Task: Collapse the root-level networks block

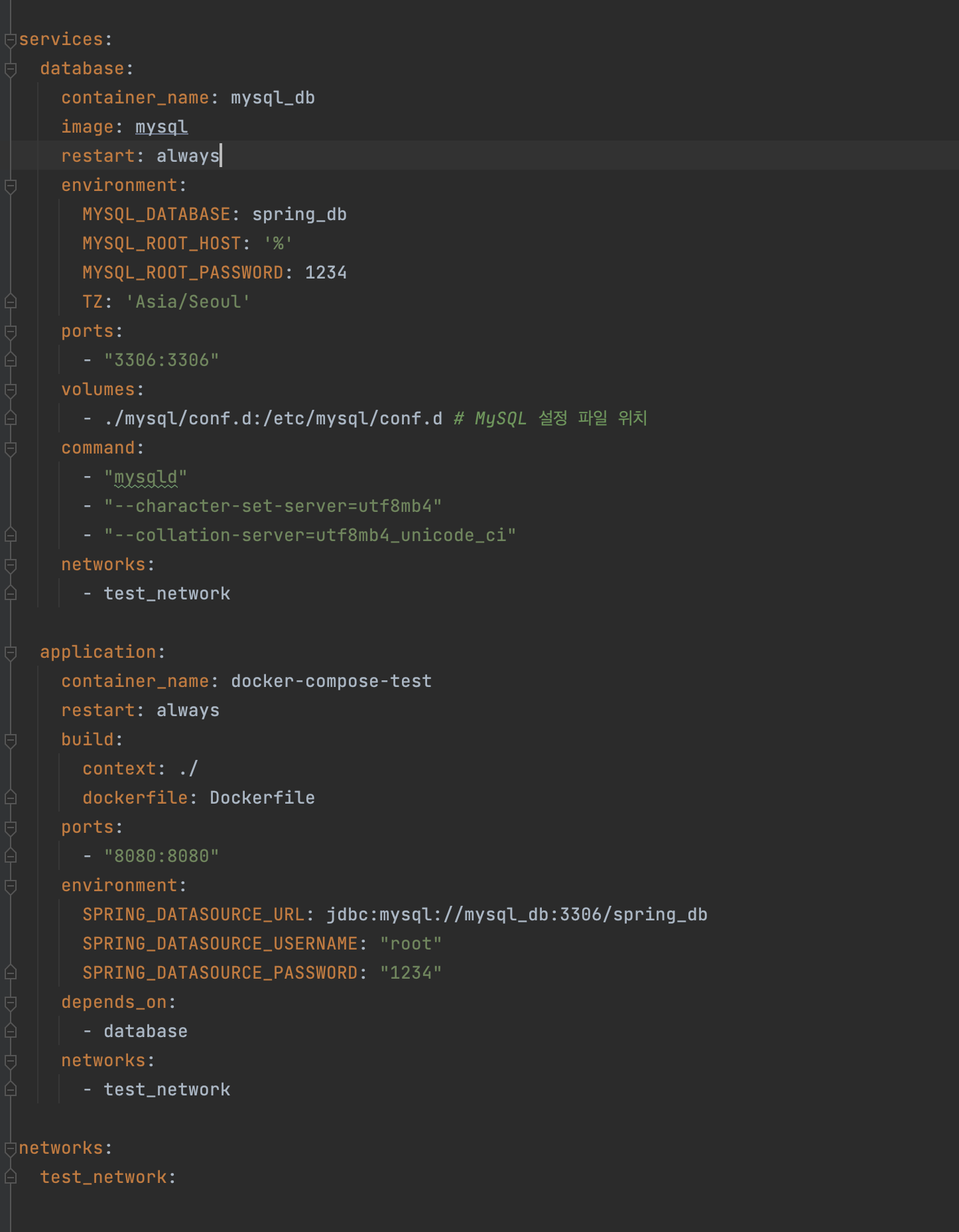Action: (x=10, y=1148)
